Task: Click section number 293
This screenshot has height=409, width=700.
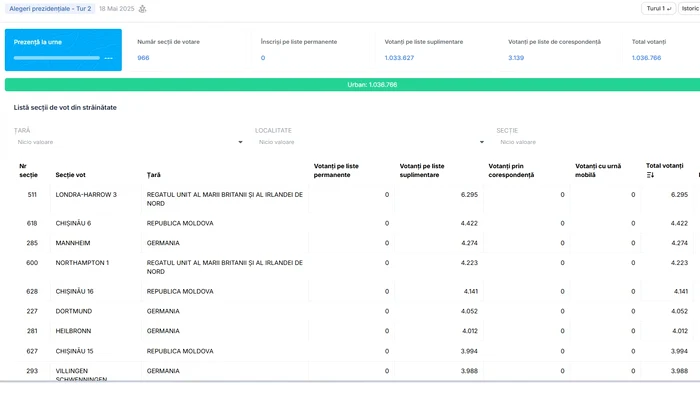Action: (x=32, y=371)
